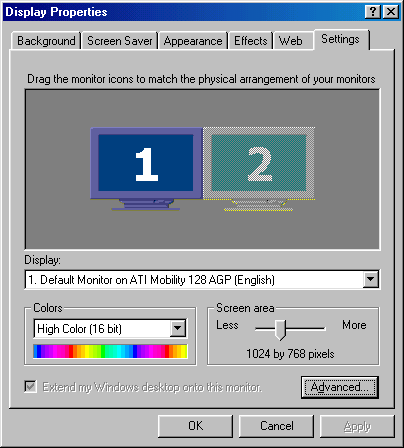Toggle Extend my Windows desktop checkbox
This screenshot has height=448, width=404.
(x=31, y=387)
